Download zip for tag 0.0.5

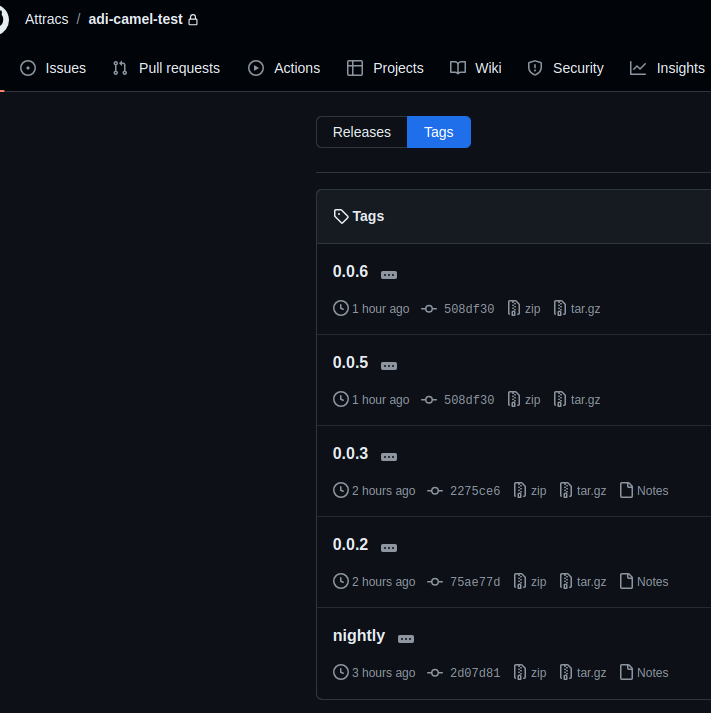(524, 400)
